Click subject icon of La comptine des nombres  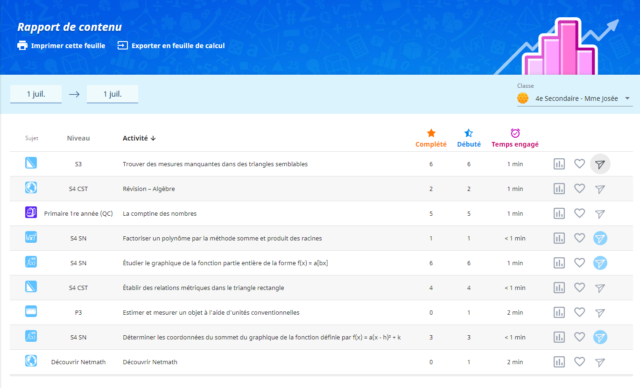click(x=31, y=213)
